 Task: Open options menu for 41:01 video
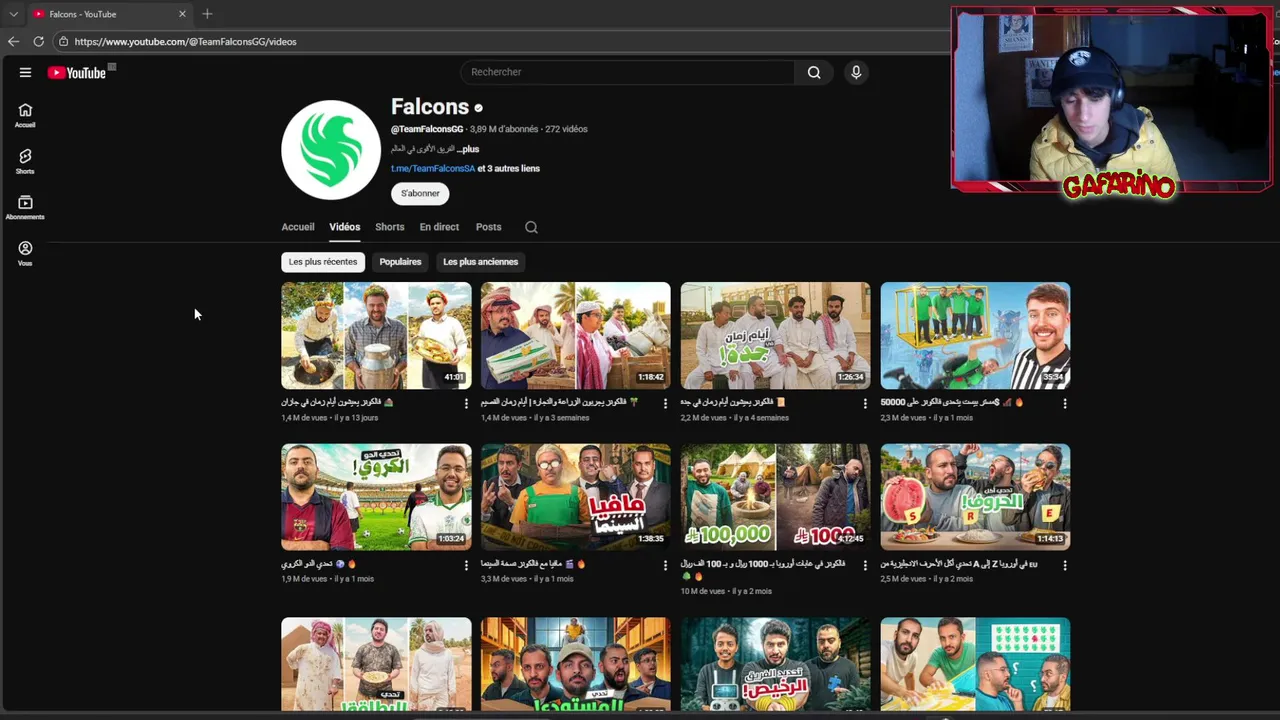click(x=466, y=403)
